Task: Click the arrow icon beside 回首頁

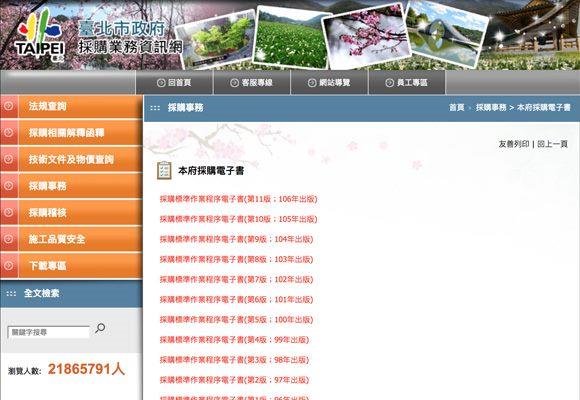Action: point(161,83)
